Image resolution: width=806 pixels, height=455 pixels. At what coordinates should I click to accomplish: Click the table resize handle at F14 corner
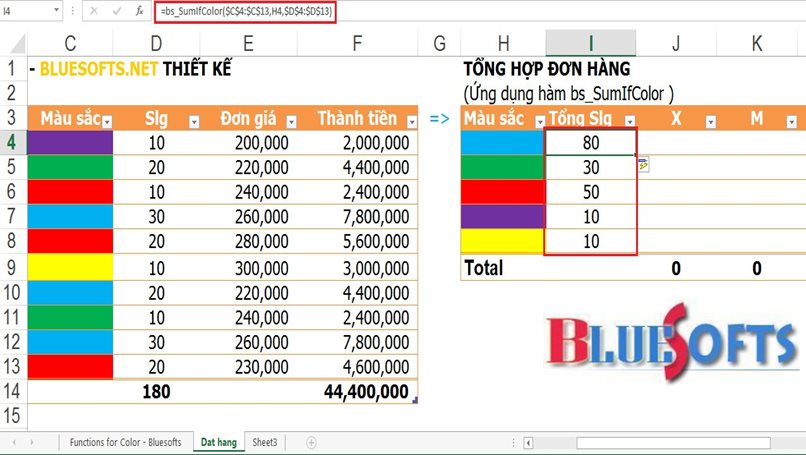(415, 400)
